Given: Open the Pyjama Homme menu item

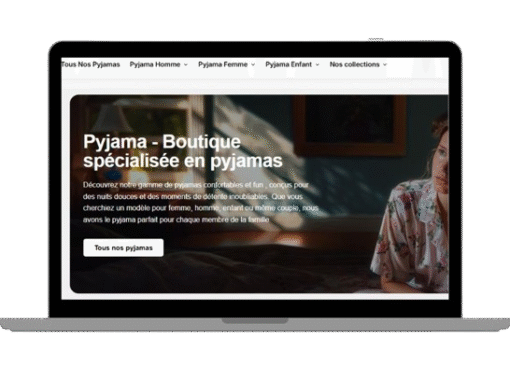Looking at the screenshot, I should pyautogui.click(x=155, y=64).
